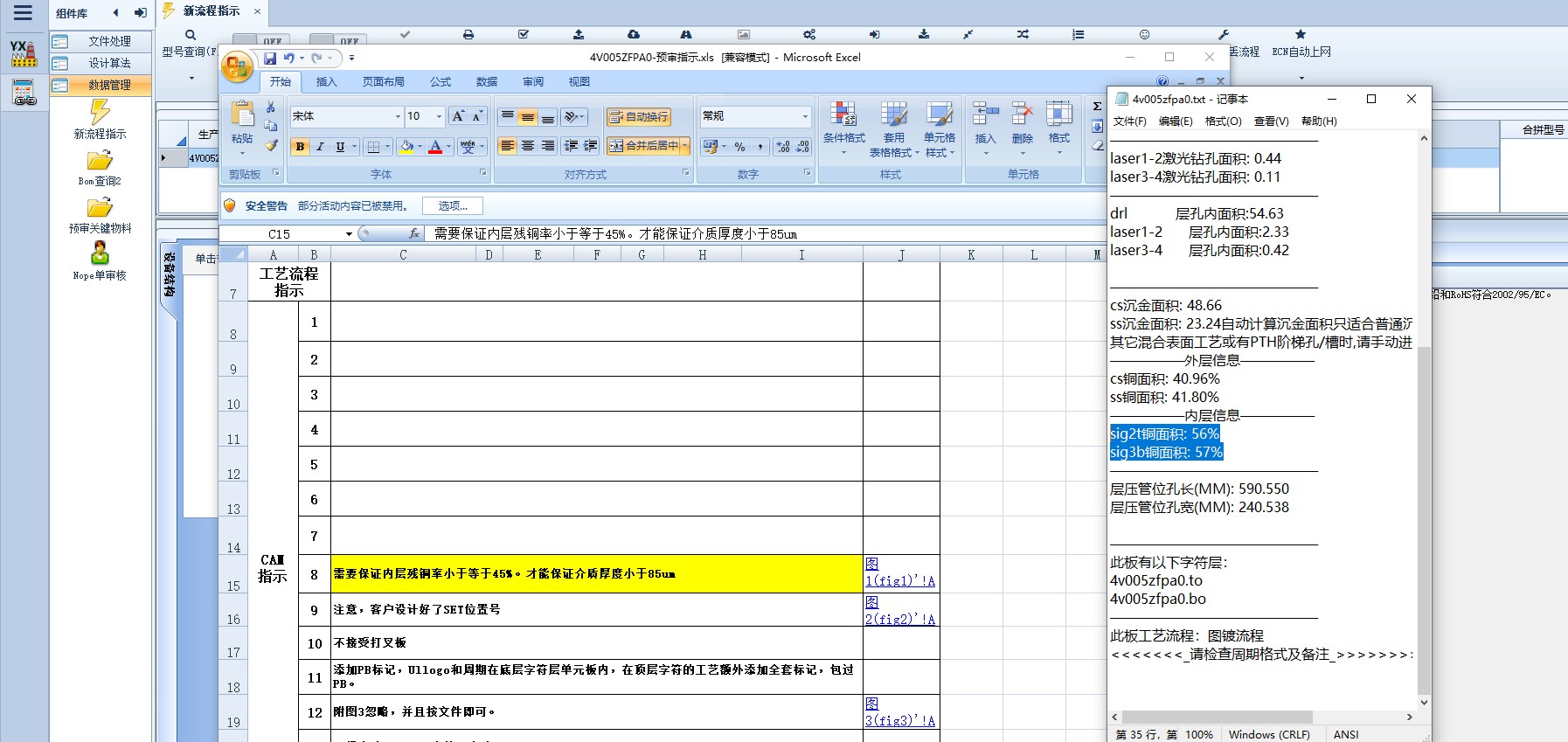
Task: Expand the alignment (对齐方式) dialog launcher
Action: pos(686,173)
